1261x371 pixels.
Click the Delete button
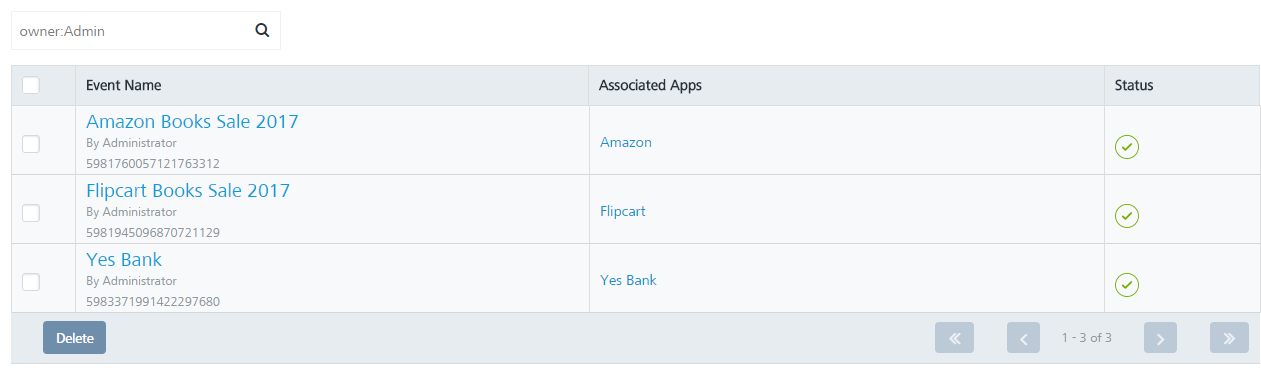pos(74,338)
